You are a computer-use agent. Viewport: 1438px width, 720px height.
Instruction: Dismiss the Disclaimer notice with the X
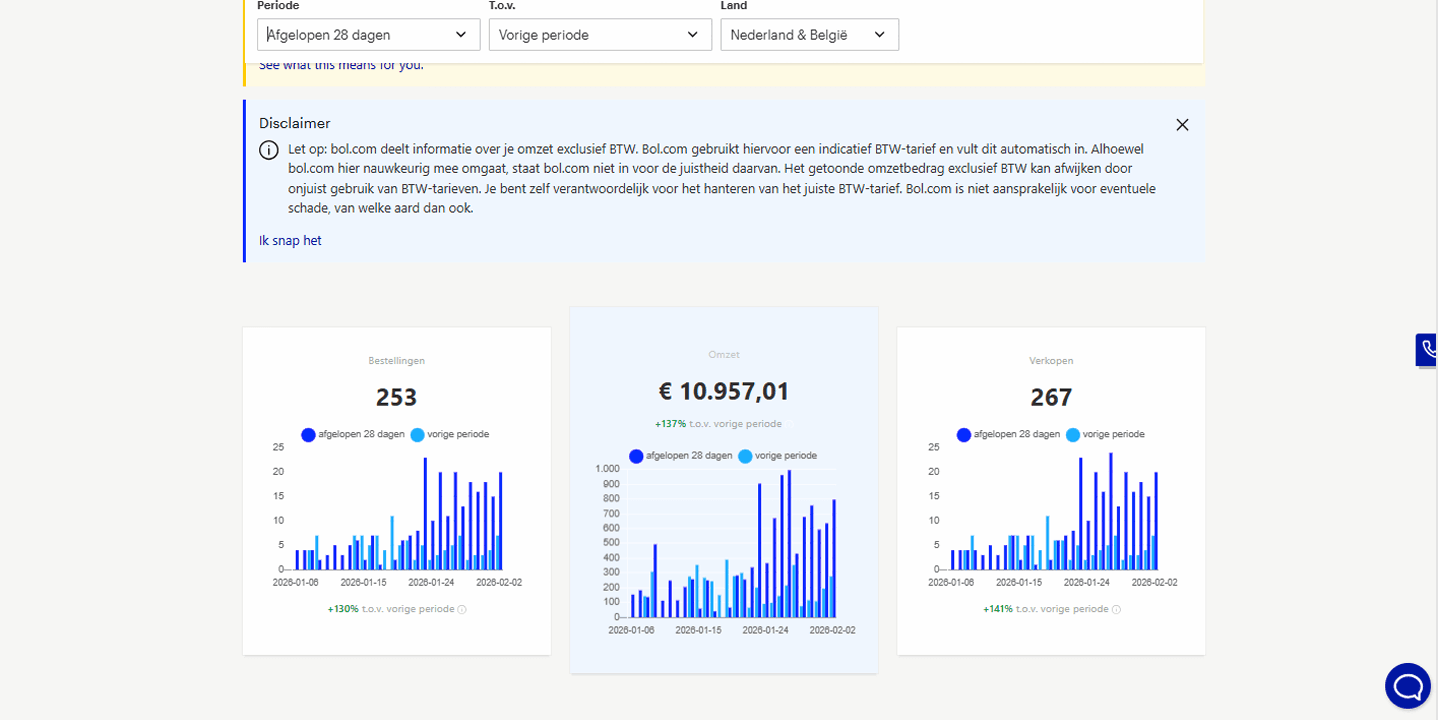click(x=1182, y=125)
